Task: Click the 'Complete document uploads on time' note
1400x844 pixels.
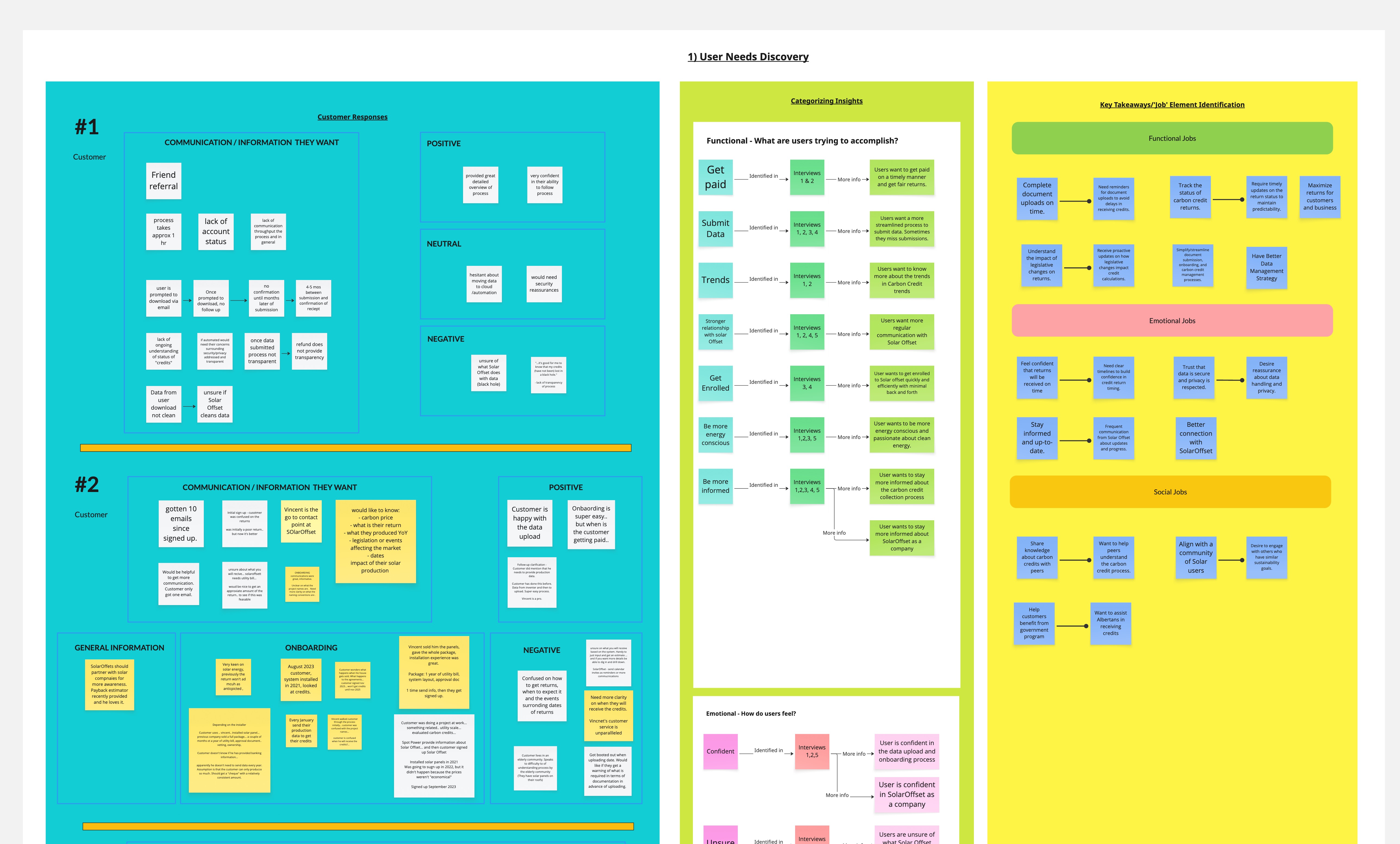Action: click(1037, 198)
